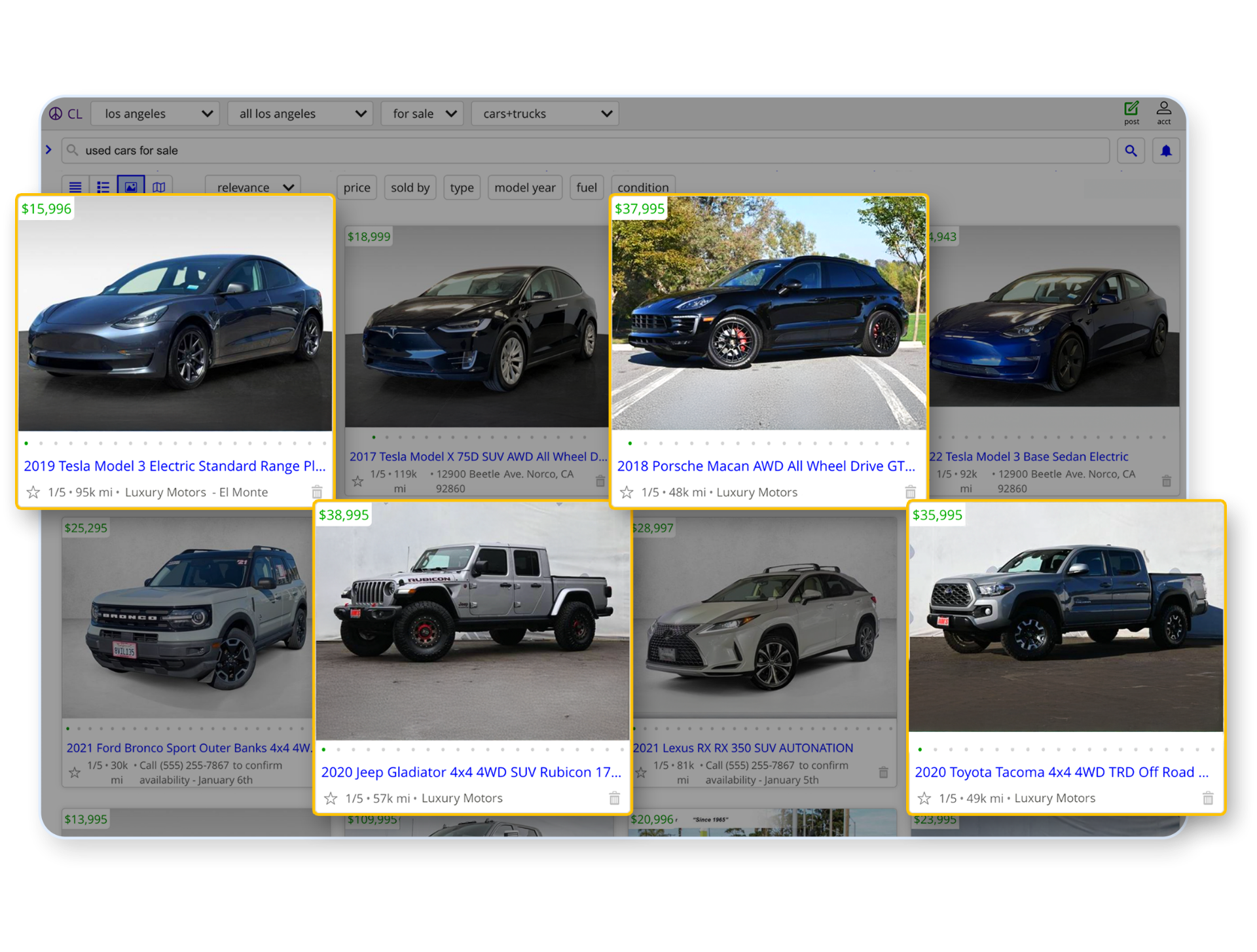The image size is (1257, 952).
Task: Open 2020 Jeep Gladiator 4x4 listing link
Action: pos(471,772)
